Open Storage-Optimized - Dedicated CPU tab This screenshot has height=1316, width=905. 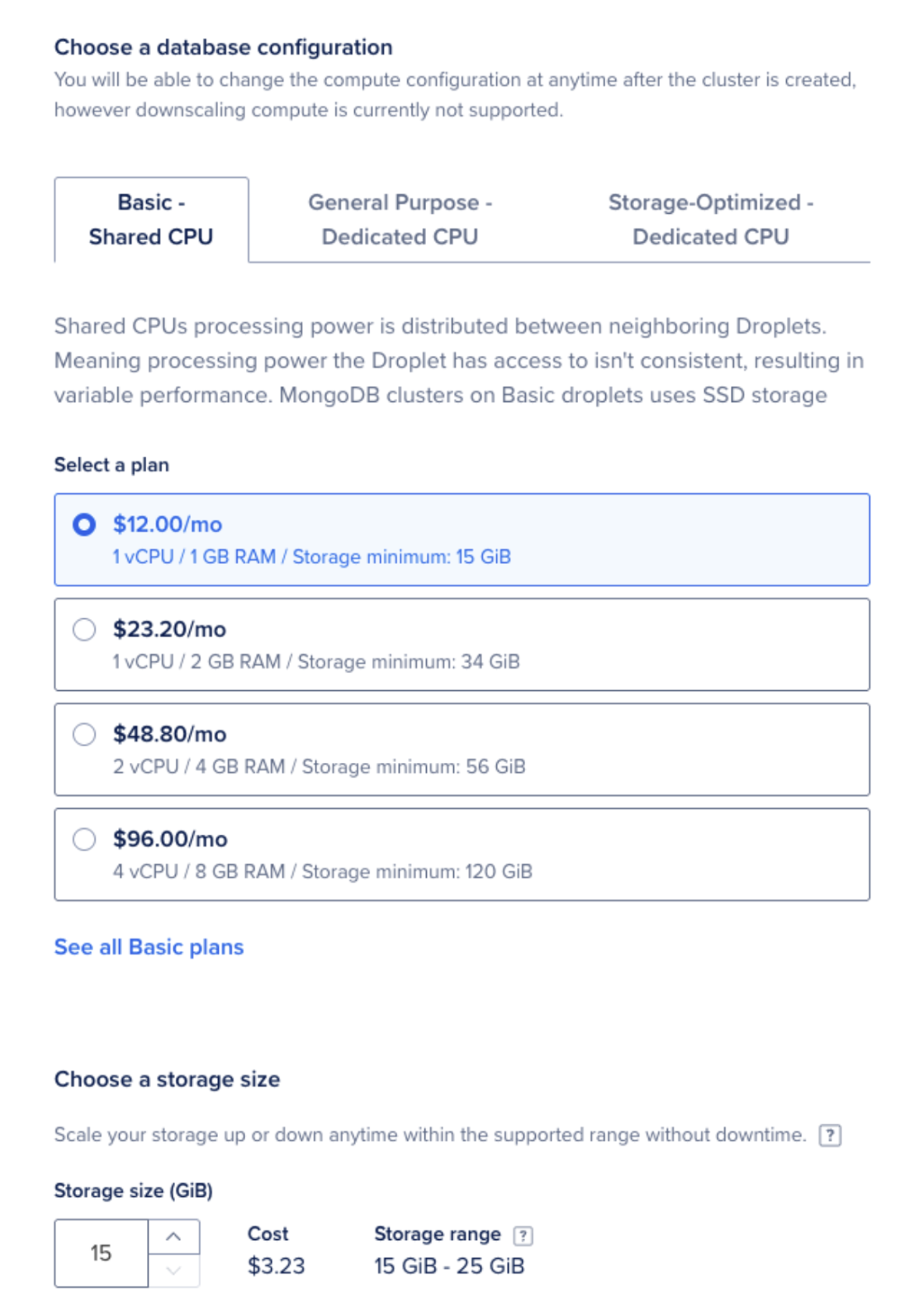pos(710,220)
